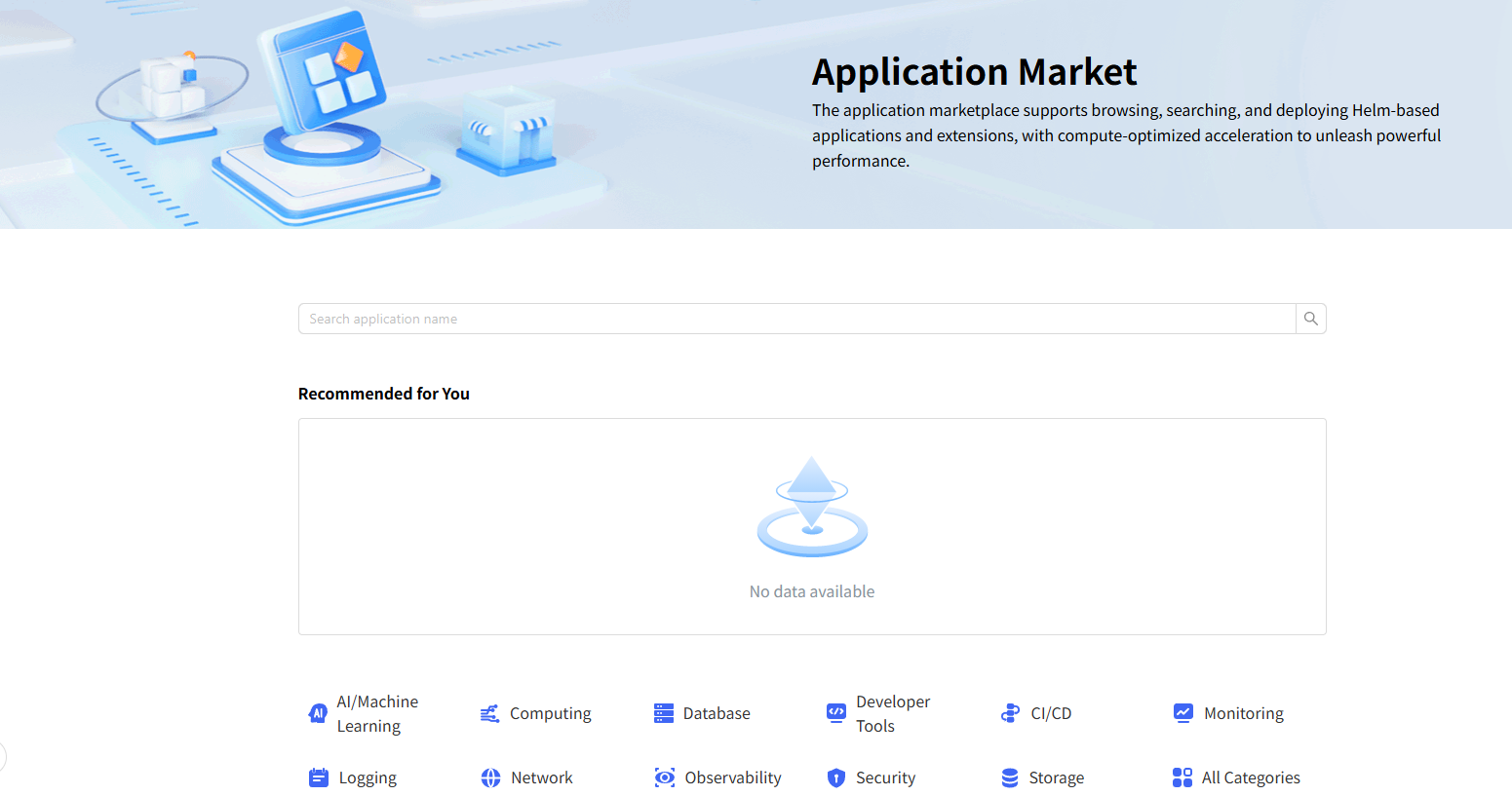Choose the Monitoring category label
Screen dimensions: 1512x796
tap(1244, 713)
